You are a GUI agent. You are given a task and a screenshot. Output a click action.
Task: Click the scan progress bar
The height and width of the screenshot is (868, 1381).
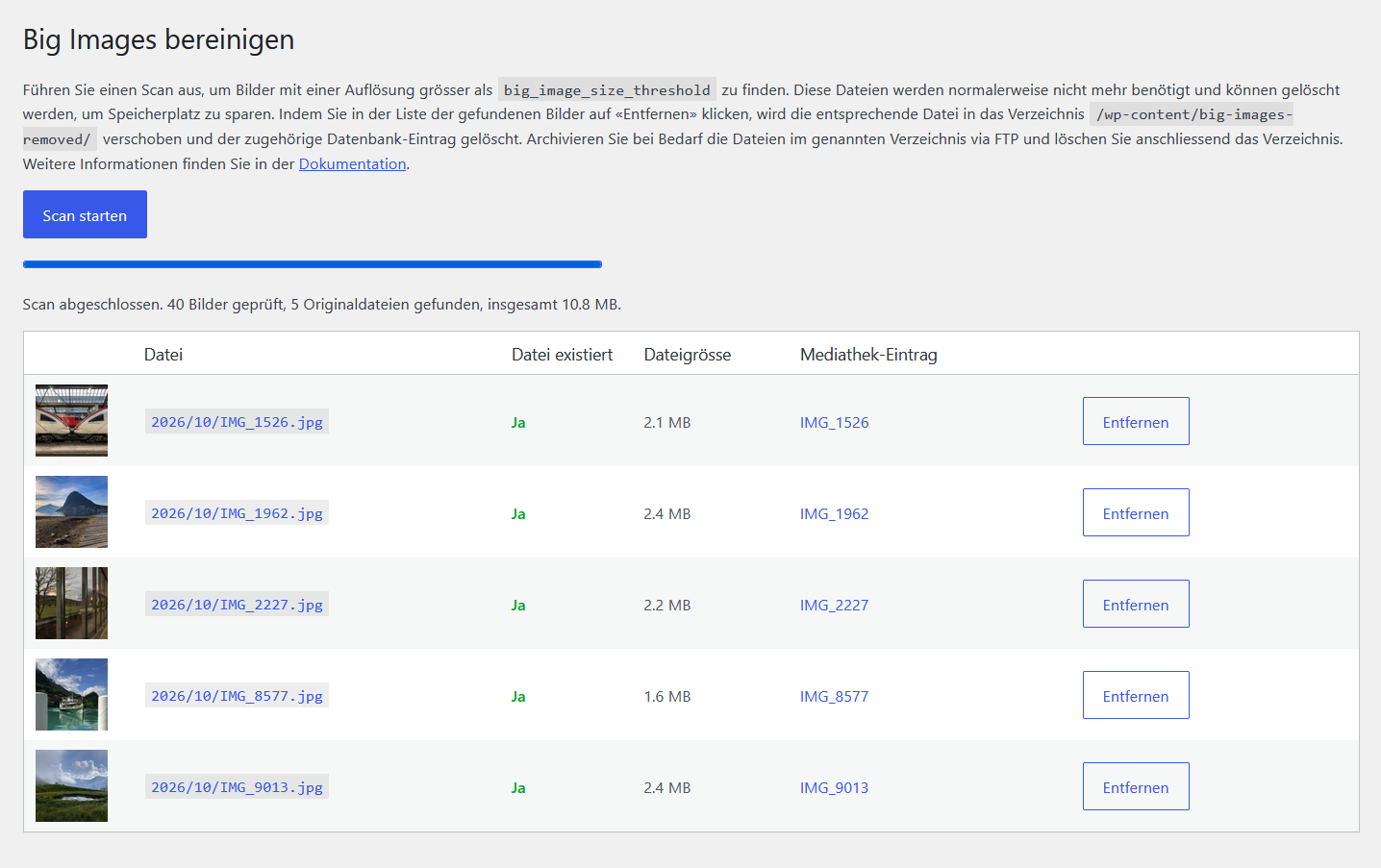[x=313, y=263]
